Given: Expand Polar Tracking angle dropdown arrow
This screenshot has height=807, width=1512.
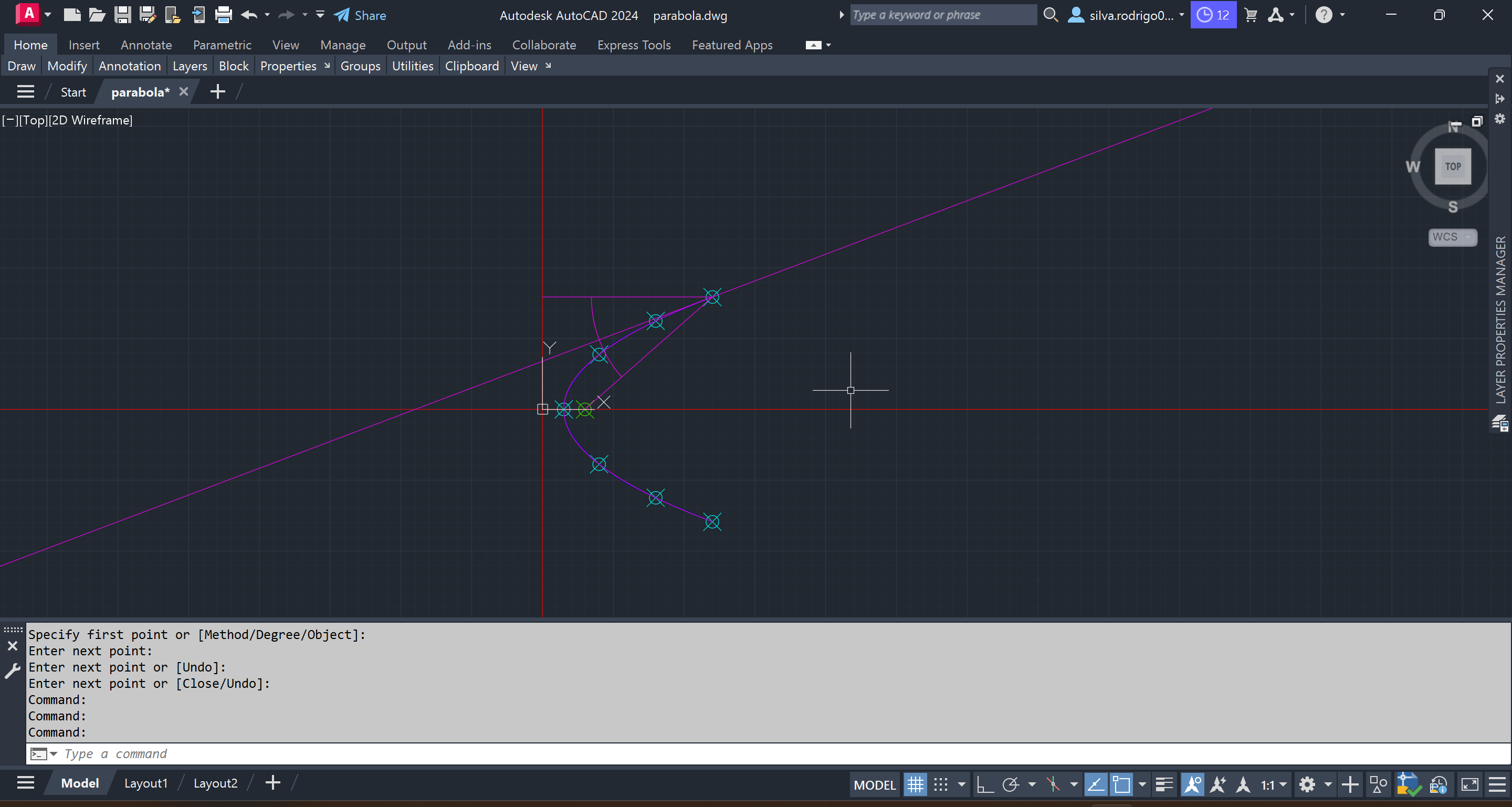Looking at the screenshot, I should click(1032, 784).
